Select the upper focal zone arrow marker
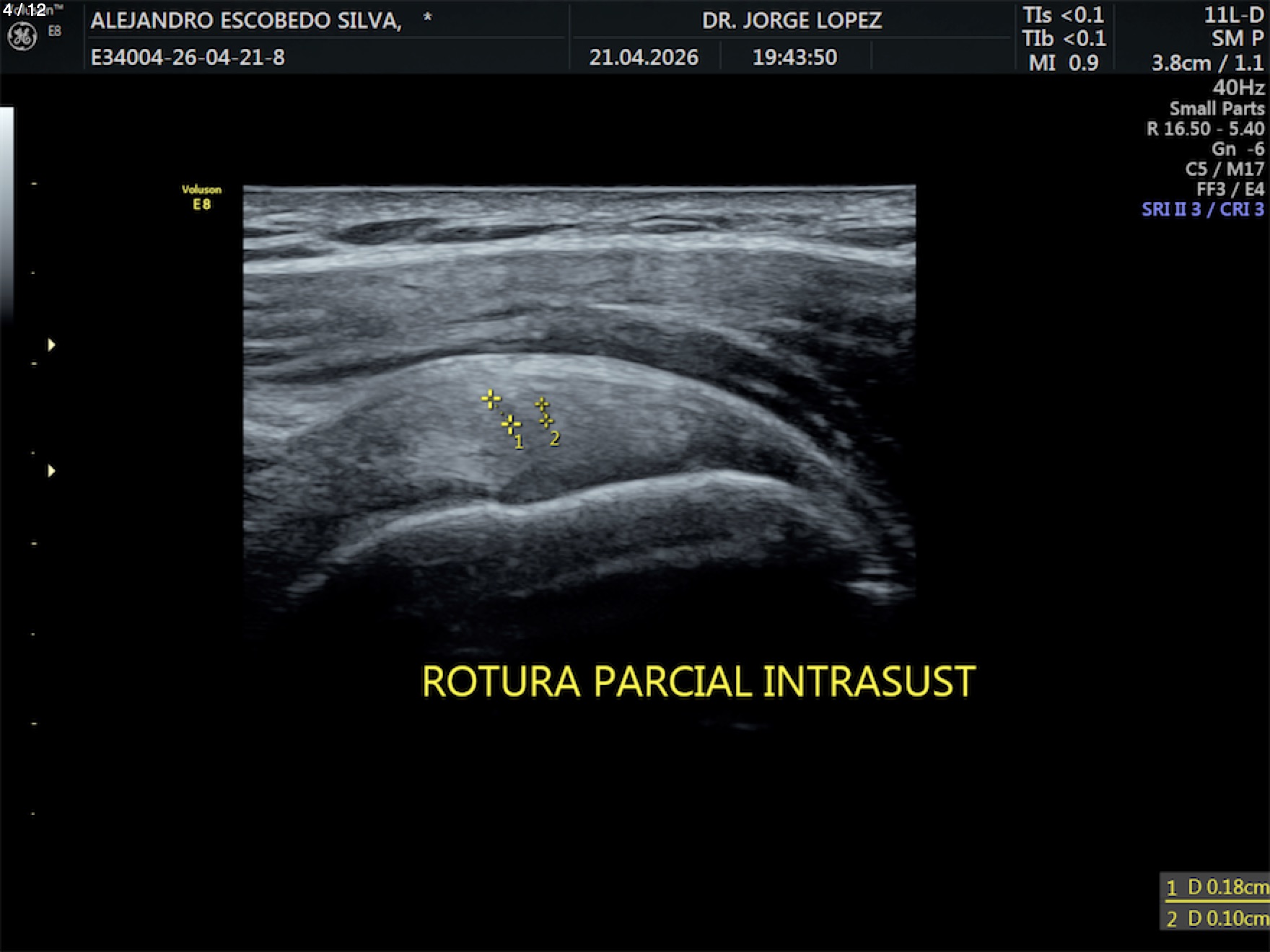 51,345
